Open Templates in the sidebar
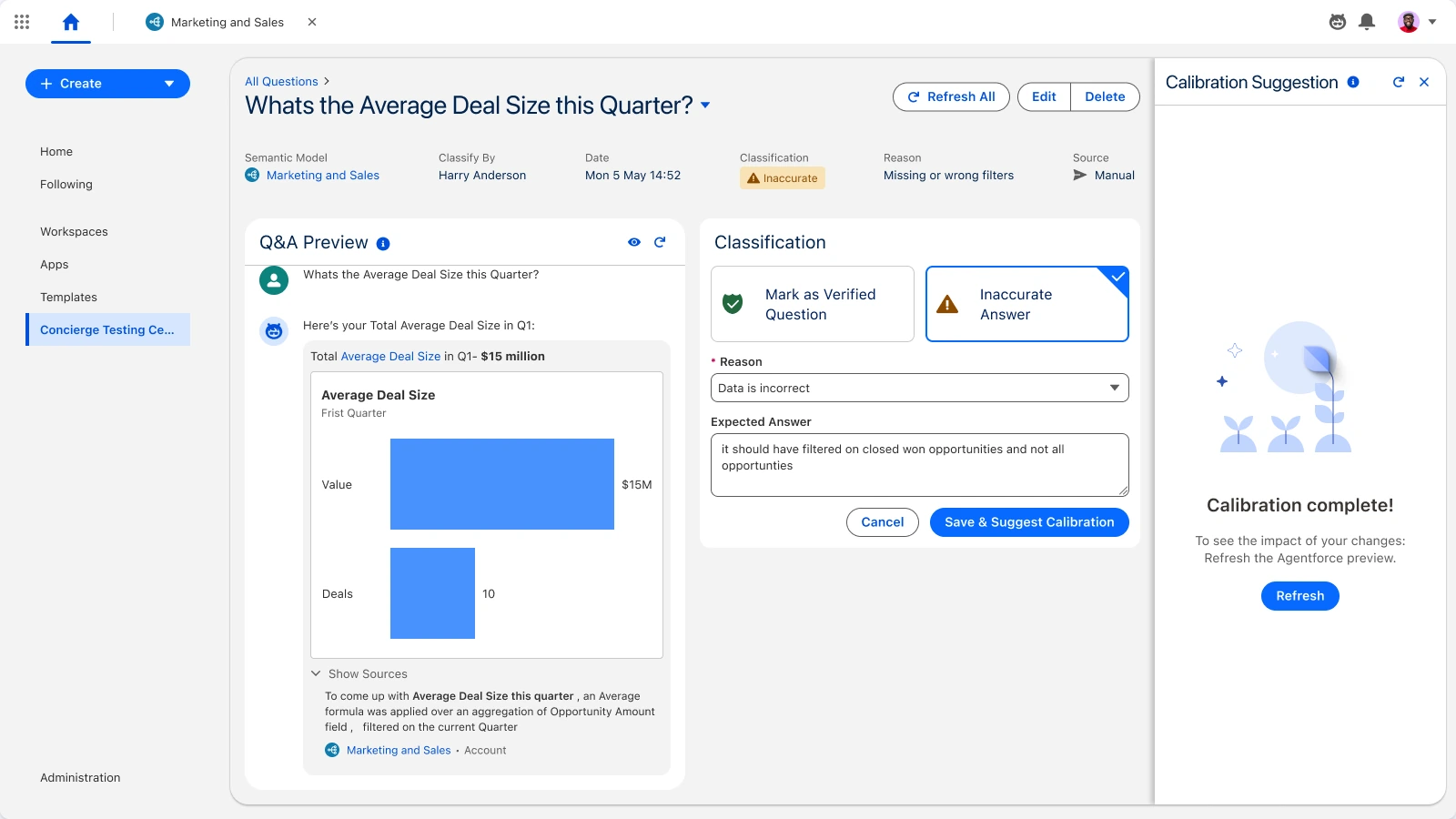 [x=68, y=298]
